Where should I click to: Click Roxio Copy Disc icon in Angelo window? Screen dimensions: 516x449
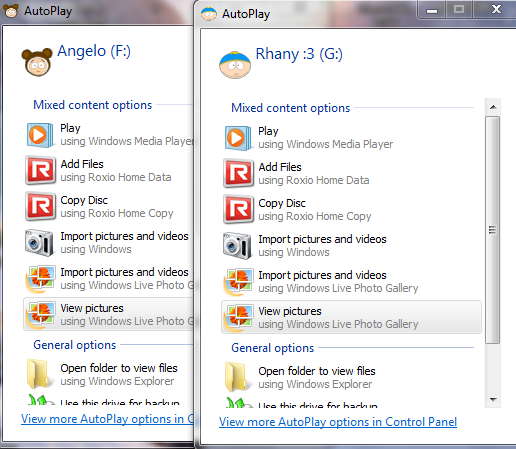(x=40, y=207)
